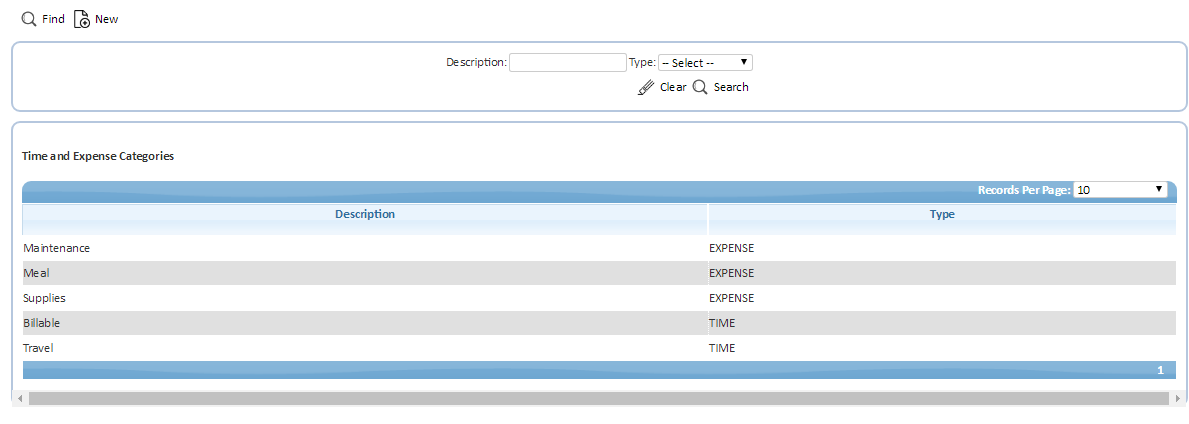This screenshot has width=1189, height=424.
Task: Open the Find toolbar option
Action: click(x=43, y=19)
